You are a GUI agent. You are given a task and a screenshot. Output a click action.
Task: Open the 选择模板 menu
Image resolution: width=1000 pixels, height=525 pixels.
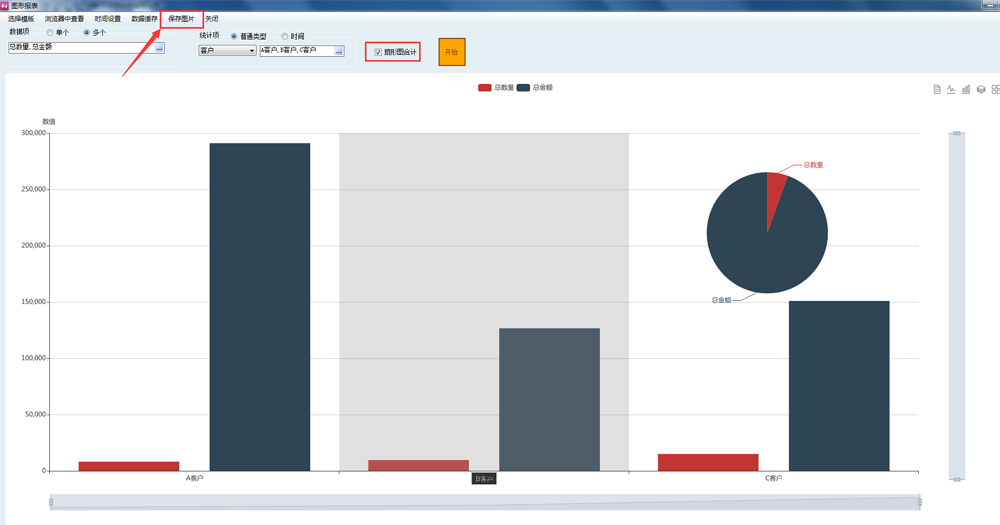[21, 19]
